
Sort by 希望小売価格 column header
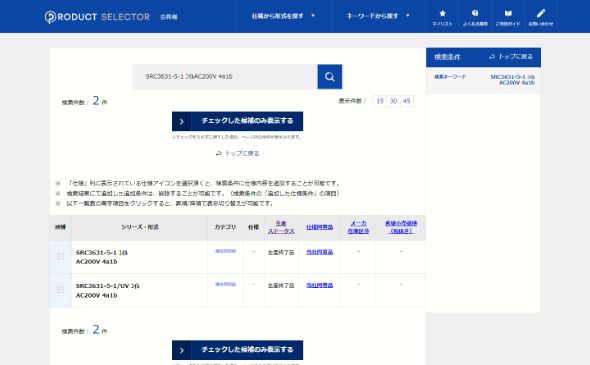coord(401,227)
